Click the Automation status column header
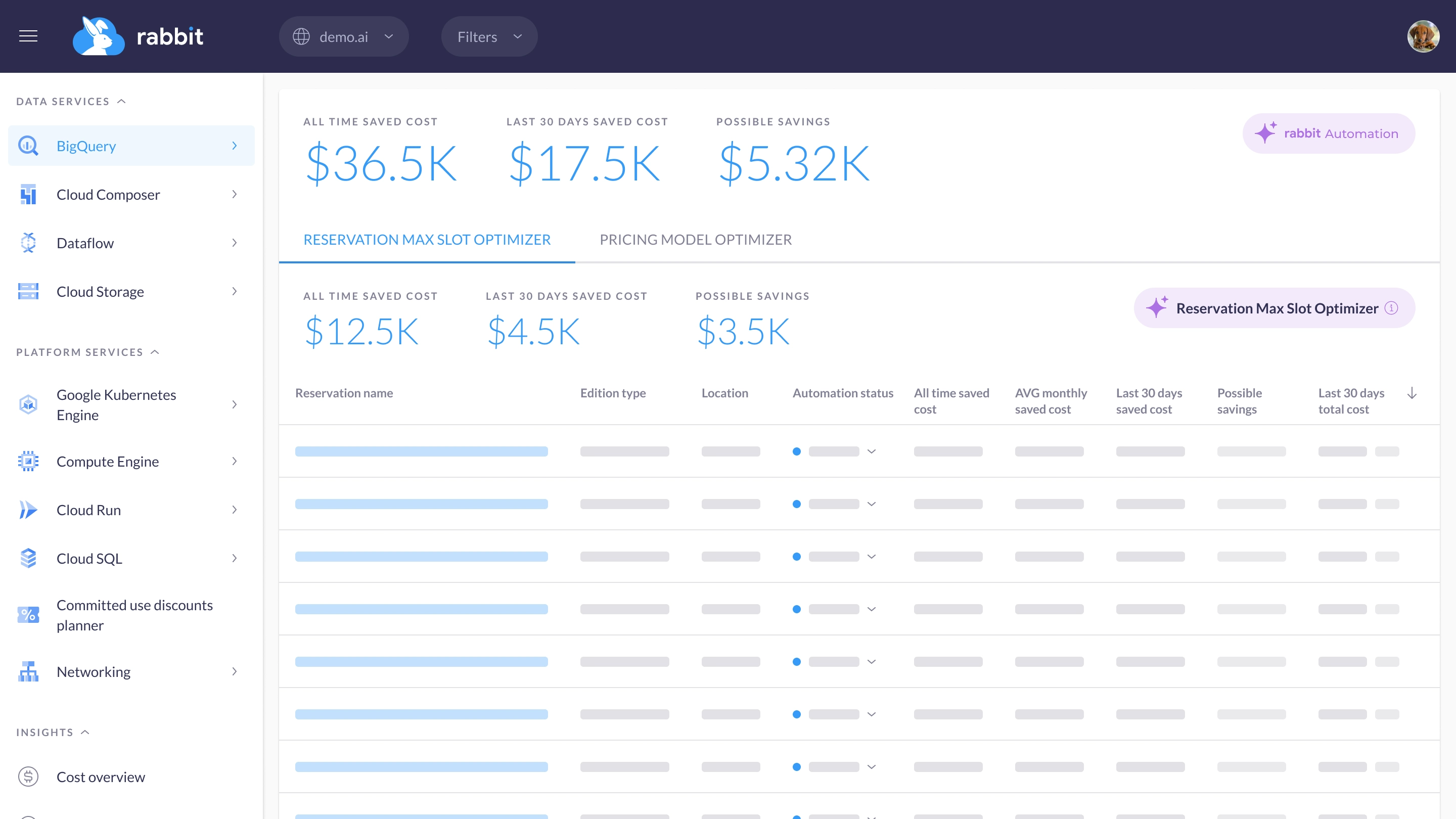 (x=843, y=393)
